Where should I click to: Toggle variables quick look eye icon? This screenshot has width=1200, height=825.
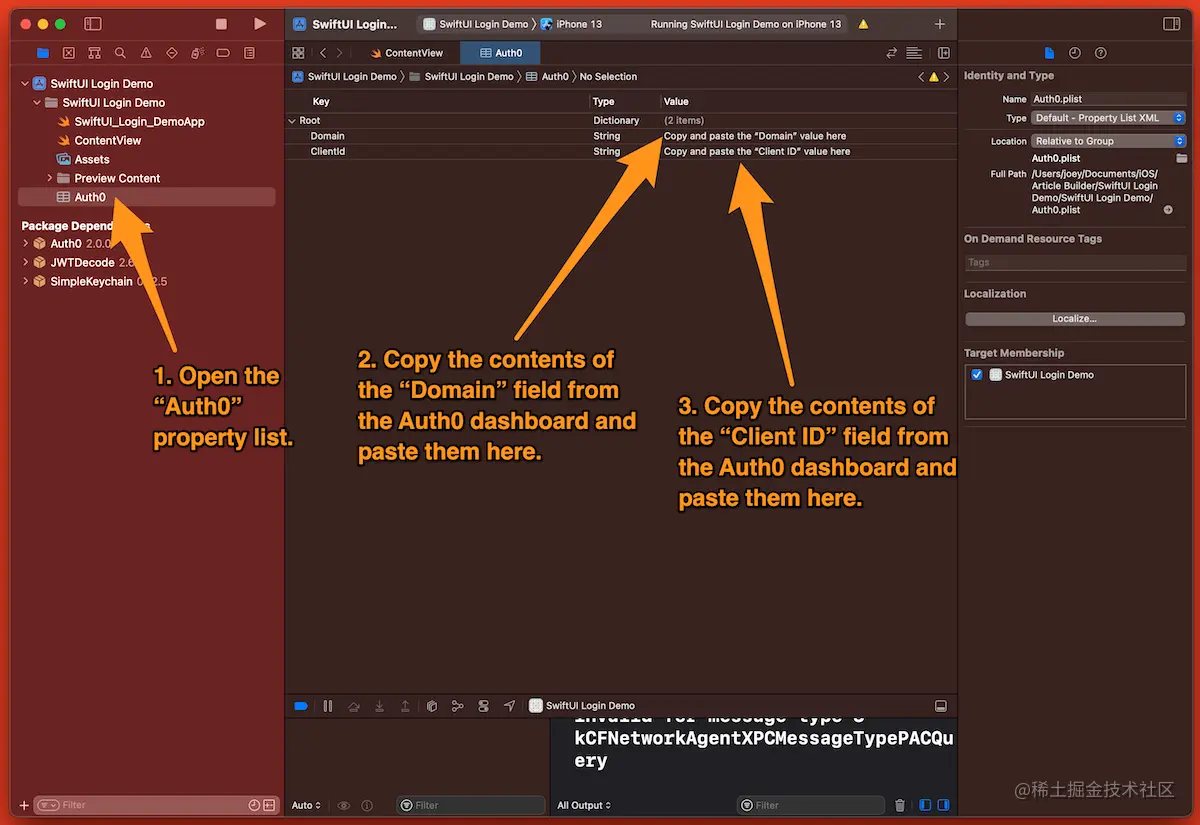coord(344,805)
